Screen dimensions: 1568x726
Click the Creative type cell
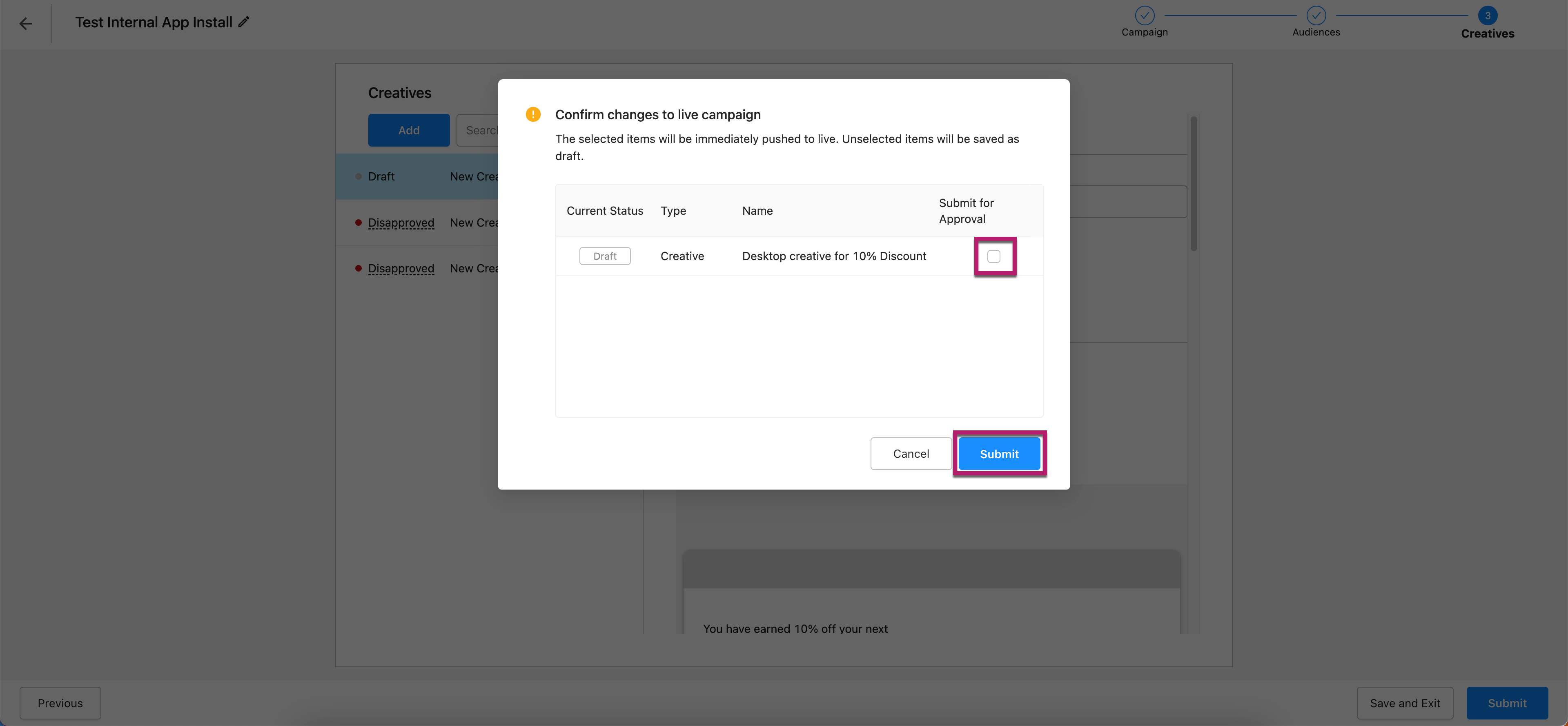pos(682,256)
